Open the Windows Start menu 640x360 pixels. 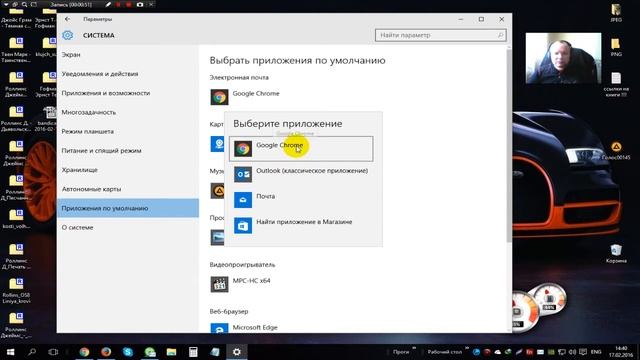tap(10, 351)
